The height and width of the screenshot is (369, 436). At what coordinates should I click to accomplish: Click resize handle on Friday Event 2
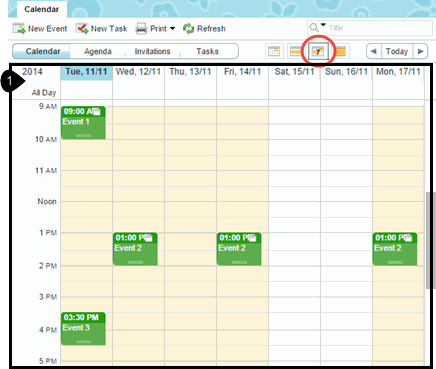tap(239, 262)
